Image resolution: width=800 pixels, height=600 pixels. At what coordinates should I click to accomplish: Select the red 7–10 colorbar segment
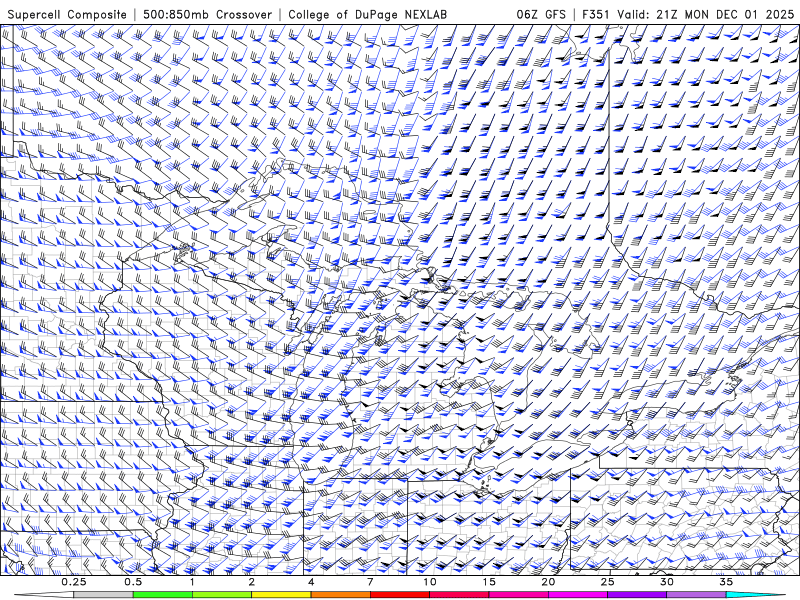(399, 595)
